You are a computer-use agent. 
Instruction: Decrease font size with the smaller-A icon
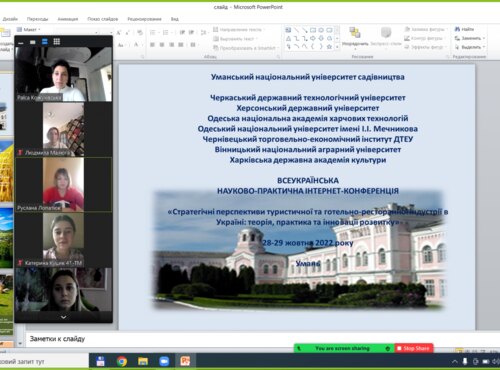tap(127, 33)
